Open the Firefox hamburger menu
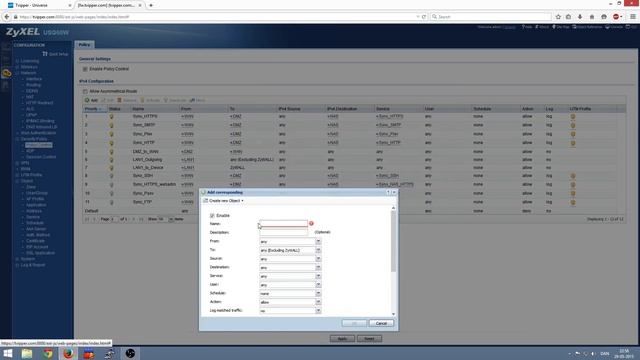The height and width of the screenshot is (360, 640). pyautogui.click(x=633, y=17)
